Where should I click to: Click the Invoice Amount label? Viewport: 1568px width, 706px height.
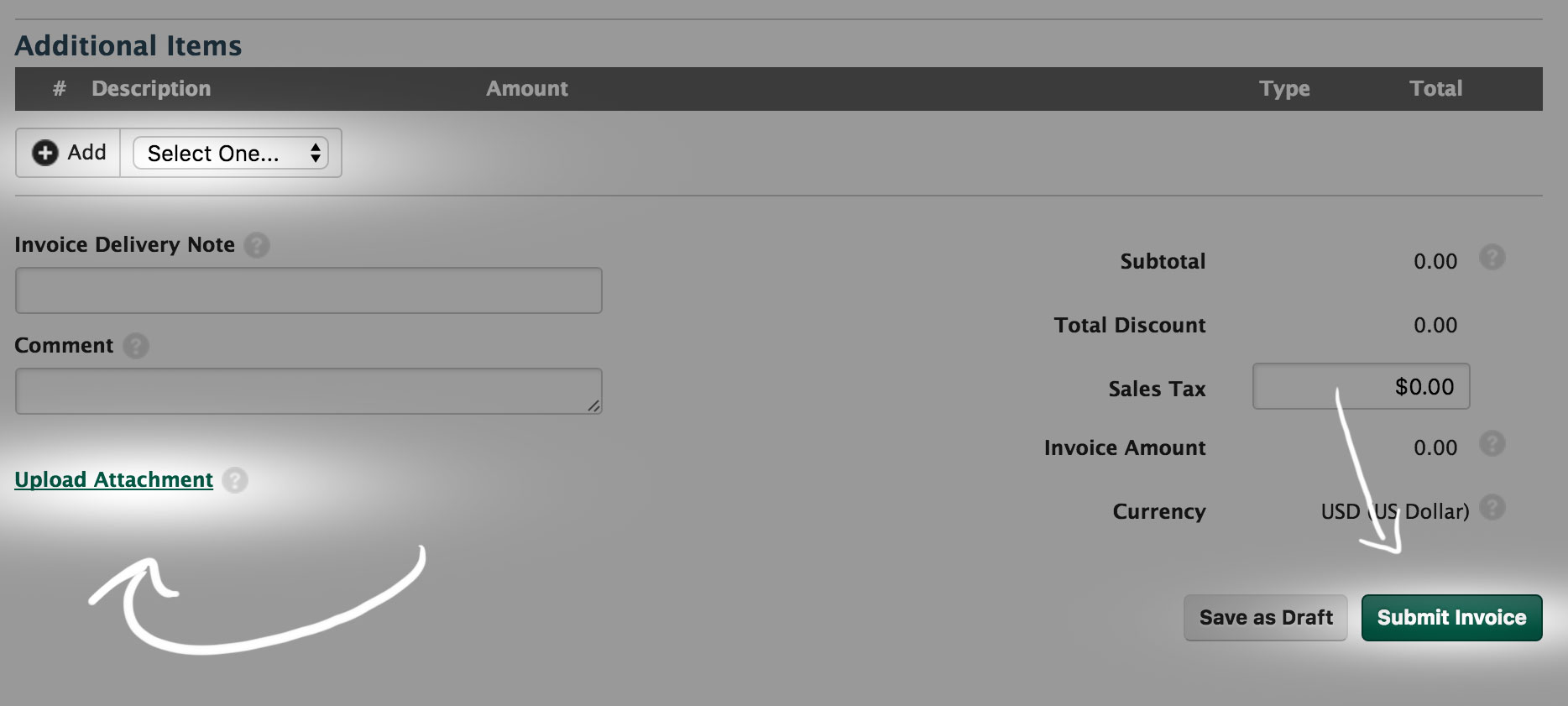(1125, 448)
